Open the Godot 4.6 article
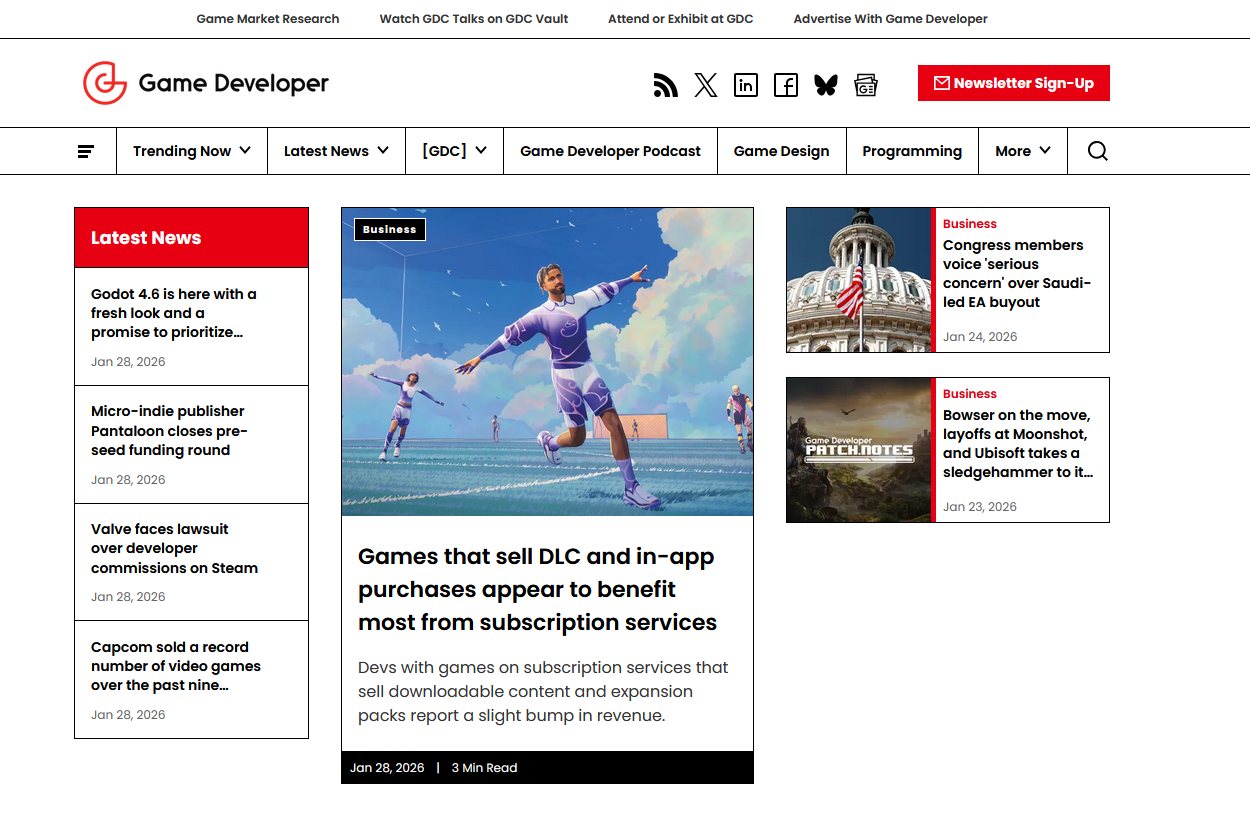Screen dimensions: 1250x822 pos(174,313)
